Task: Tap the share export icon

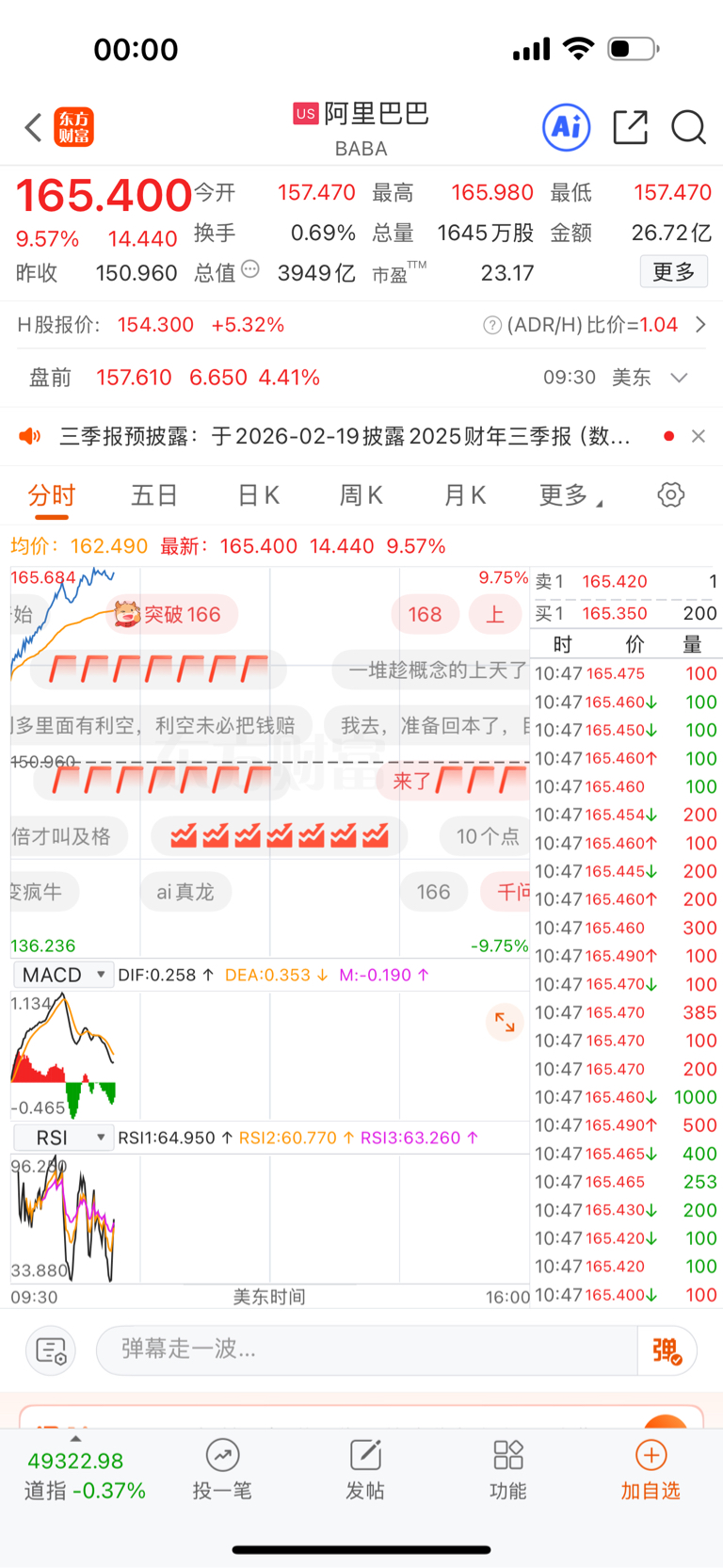Action: coord(630,127)
